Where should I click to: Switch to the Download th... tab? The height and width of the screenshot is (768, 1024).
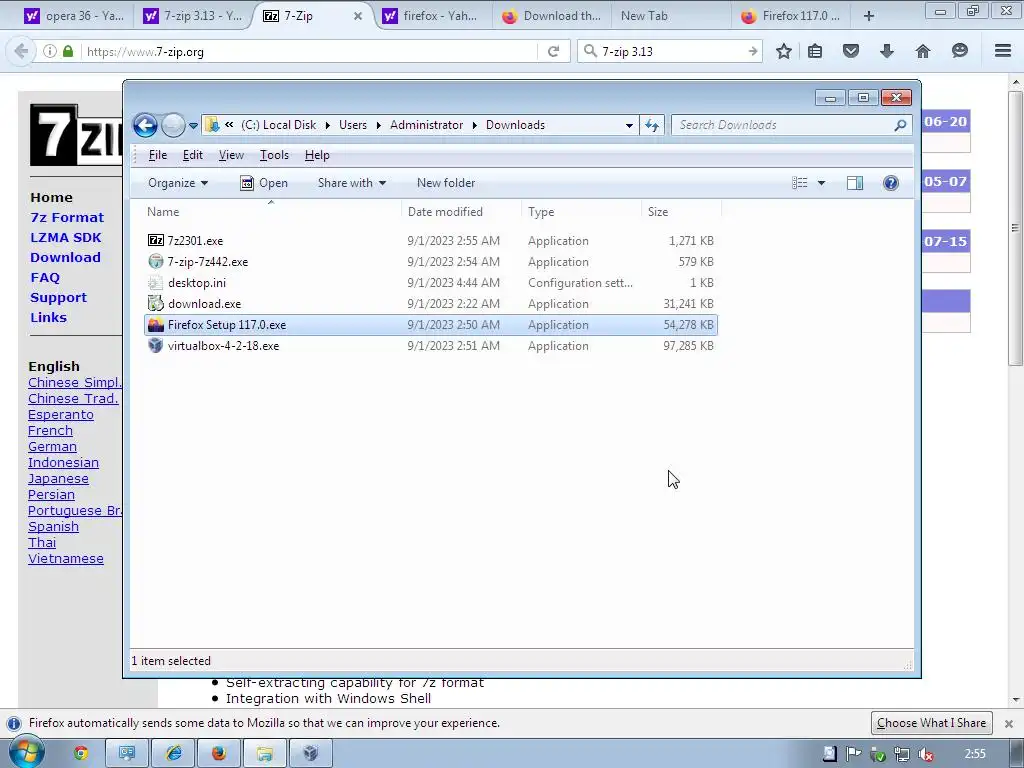[x=552, y=16]
